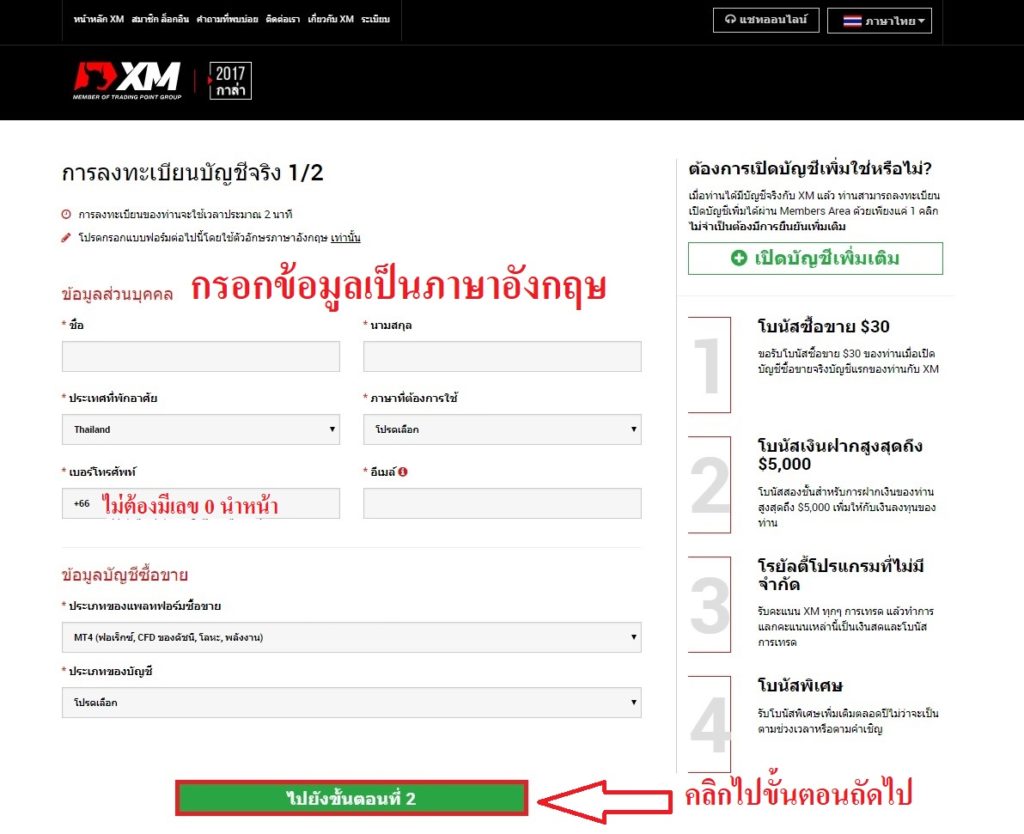The image size is (1024, 834).
Task: Click the clock icon next to registration time note
Action: tap(66, 214)
